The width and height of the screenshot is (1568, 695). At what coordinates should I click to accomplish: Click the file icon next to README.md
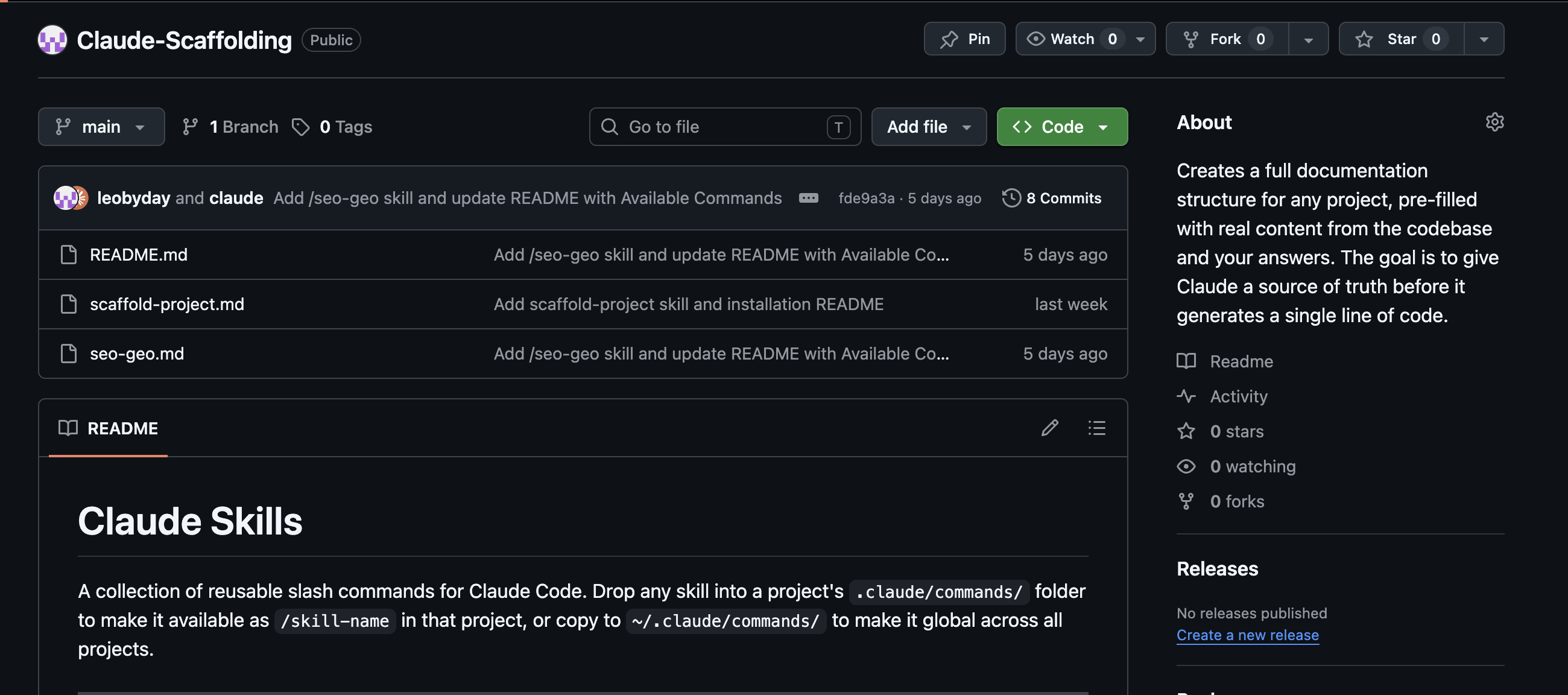[68, 255]
